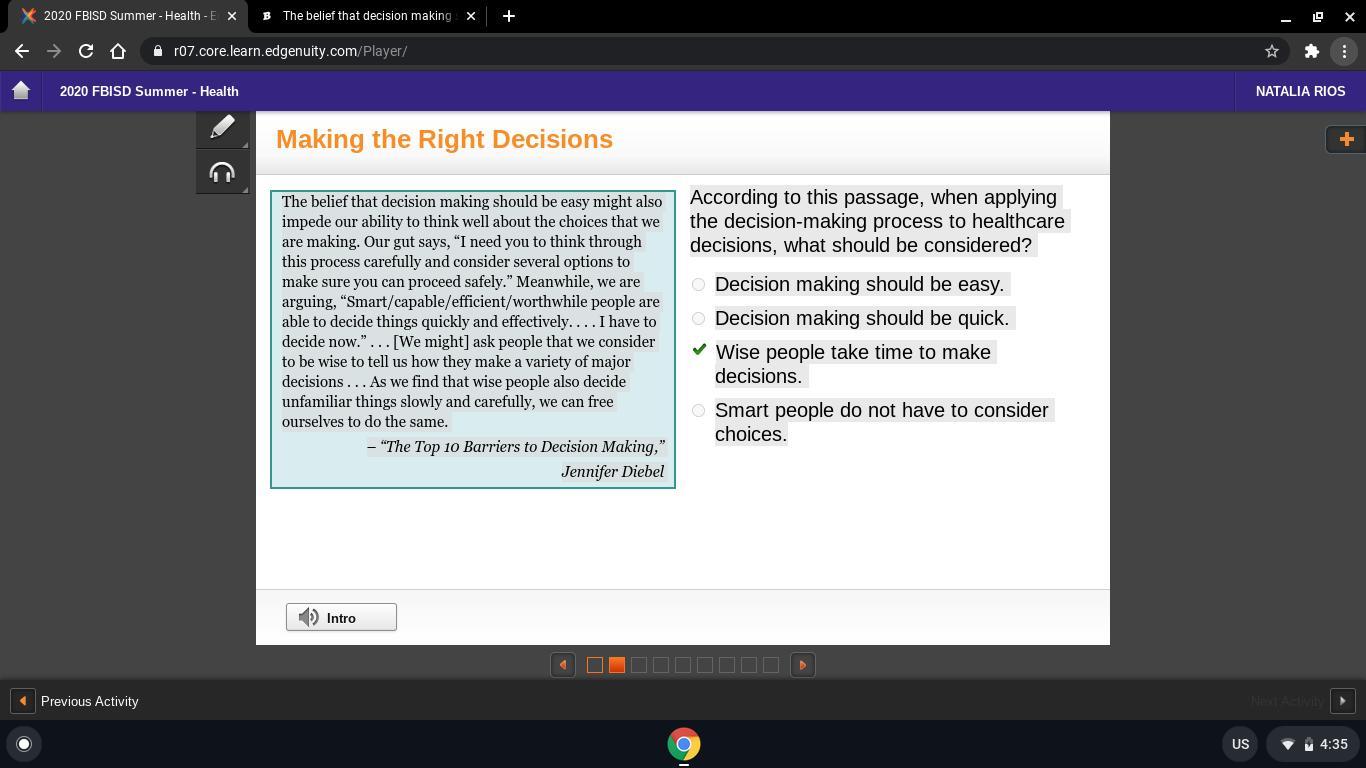This screenshot has height=768, width=1366.
Task: Play the Intro audio
Action: point(341,617)
